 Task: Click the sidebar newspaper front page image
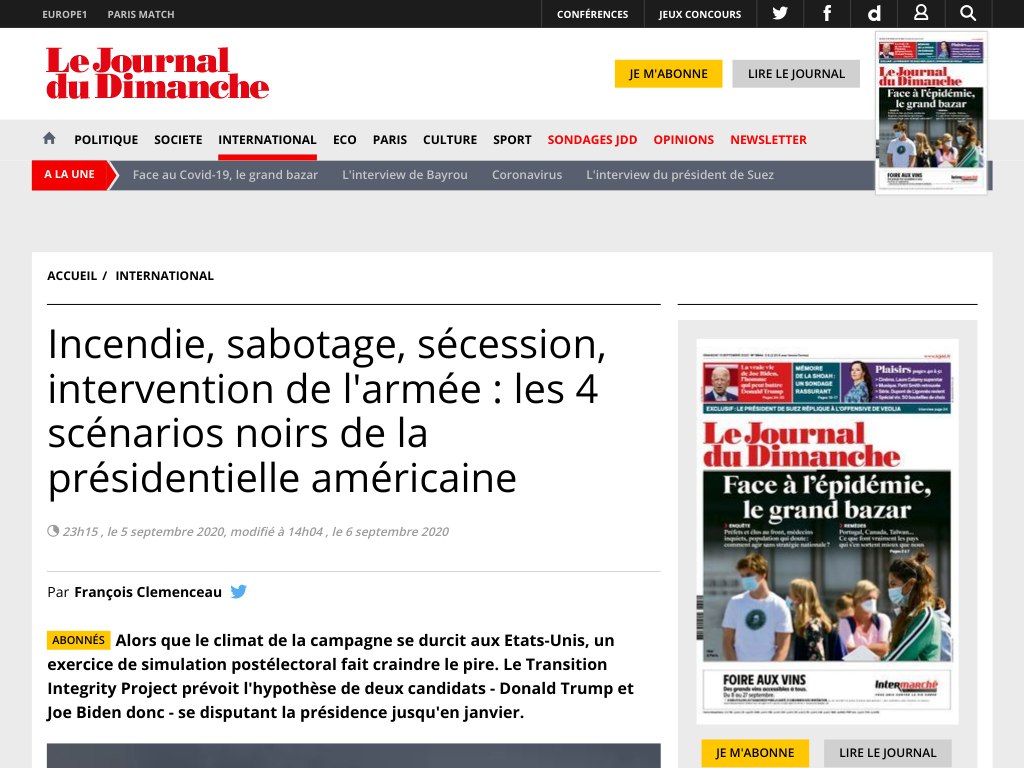827,532
